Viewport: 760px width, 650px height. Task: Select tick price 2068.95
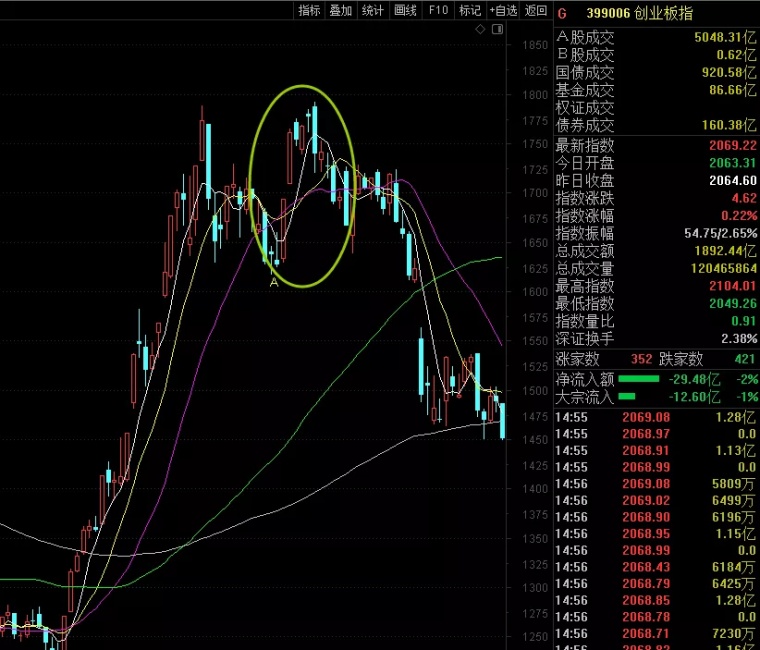click(x=646, y=534)
